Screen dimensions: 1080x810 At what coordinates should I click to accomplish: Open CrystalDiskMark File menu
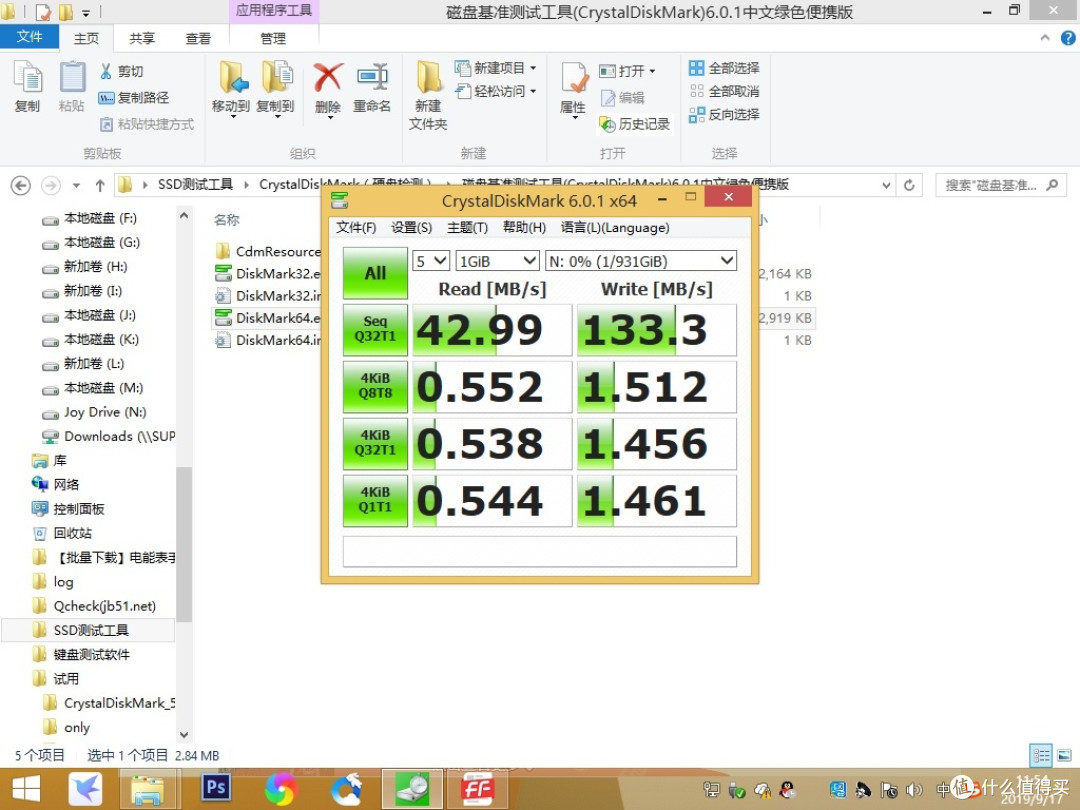(x=356, y=228)
